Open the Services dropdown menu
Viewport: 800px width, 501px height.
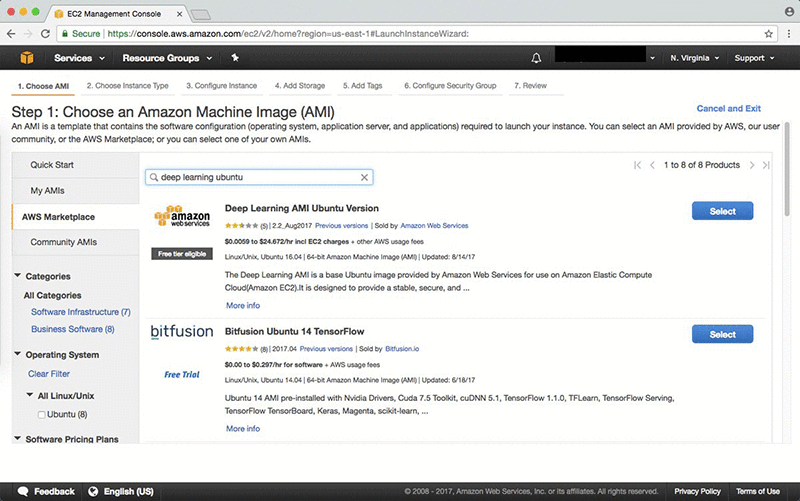79,58
